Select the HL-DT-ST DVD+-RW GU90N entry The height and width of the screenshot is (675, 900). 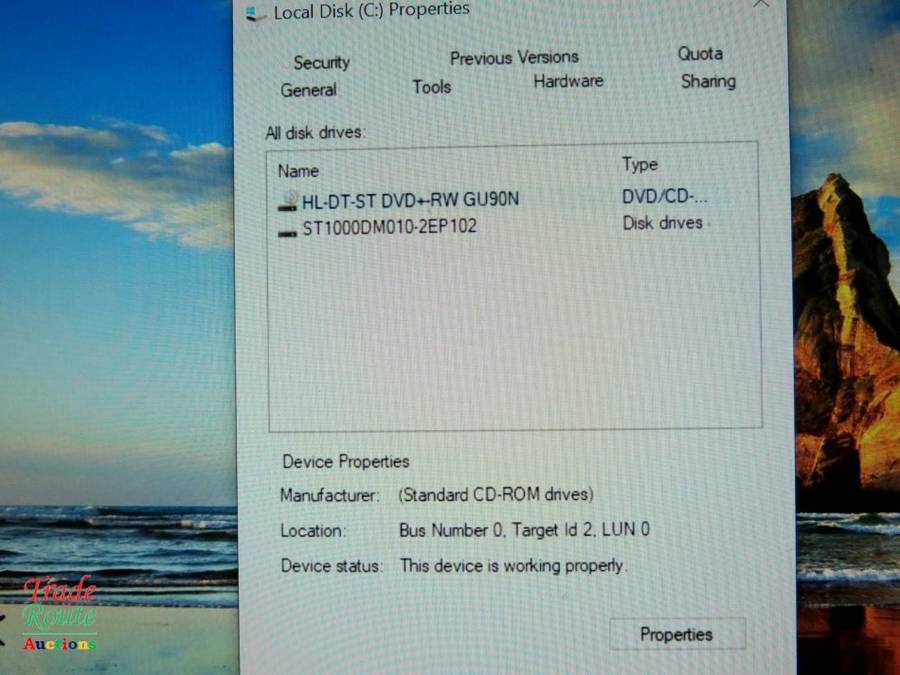410,199
